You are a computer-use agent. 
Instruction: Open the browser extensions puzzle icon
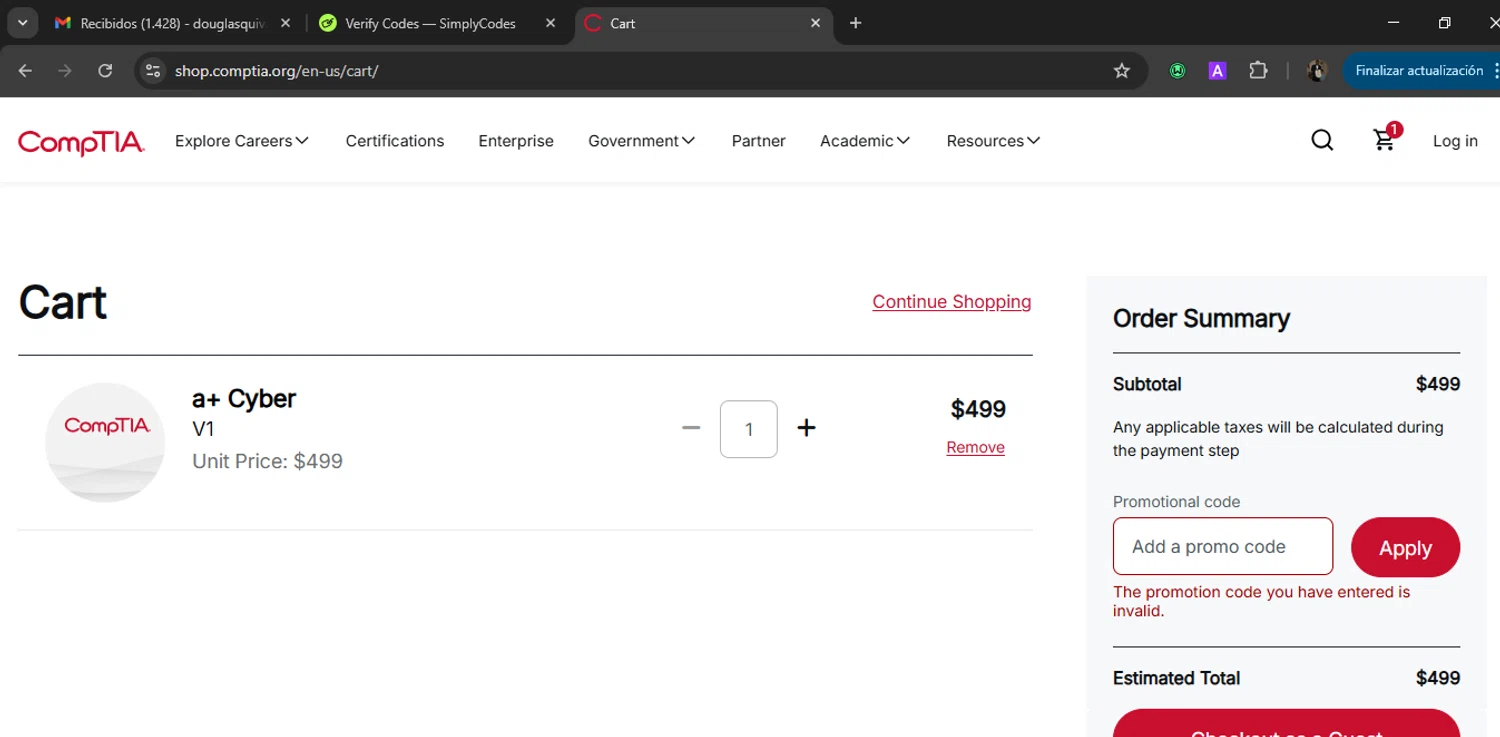[1258, 70]
